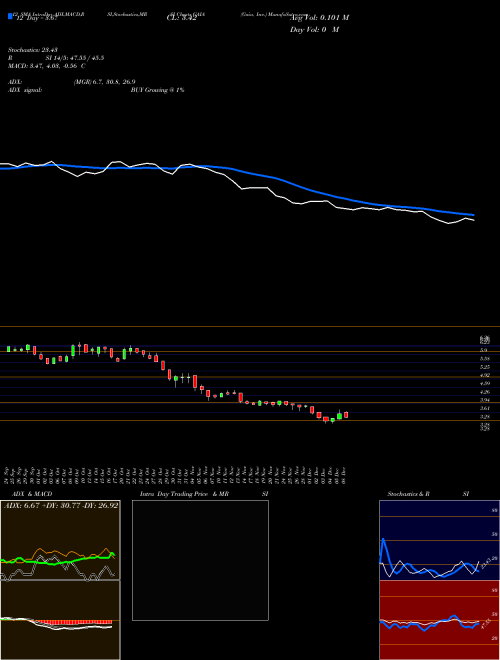Click the 5.58 price axis label
The image size is (500, 660).
[485, 359]
